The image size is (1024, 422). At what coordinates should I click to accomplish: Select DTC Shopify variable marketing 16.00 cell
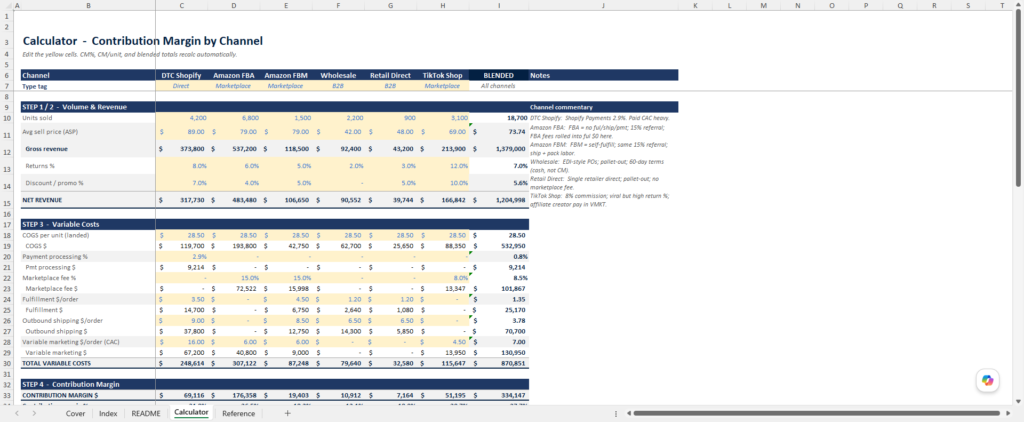181,342
